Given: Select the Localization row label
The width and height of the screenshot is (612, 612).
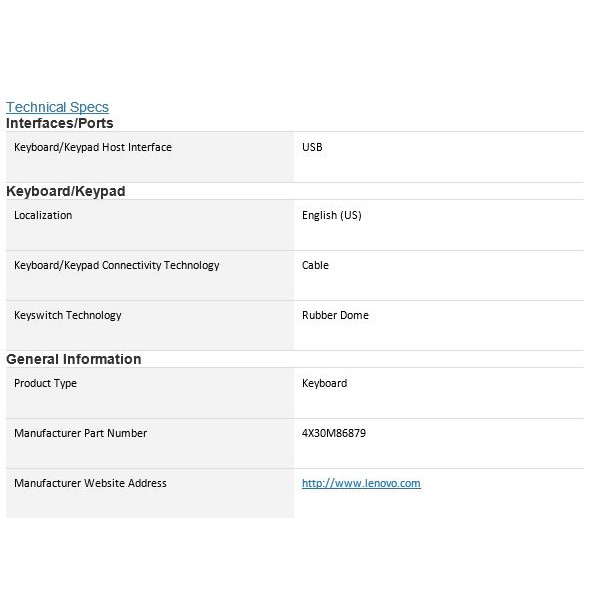Looking at the screenshot, I should click(x=43, y=215).
